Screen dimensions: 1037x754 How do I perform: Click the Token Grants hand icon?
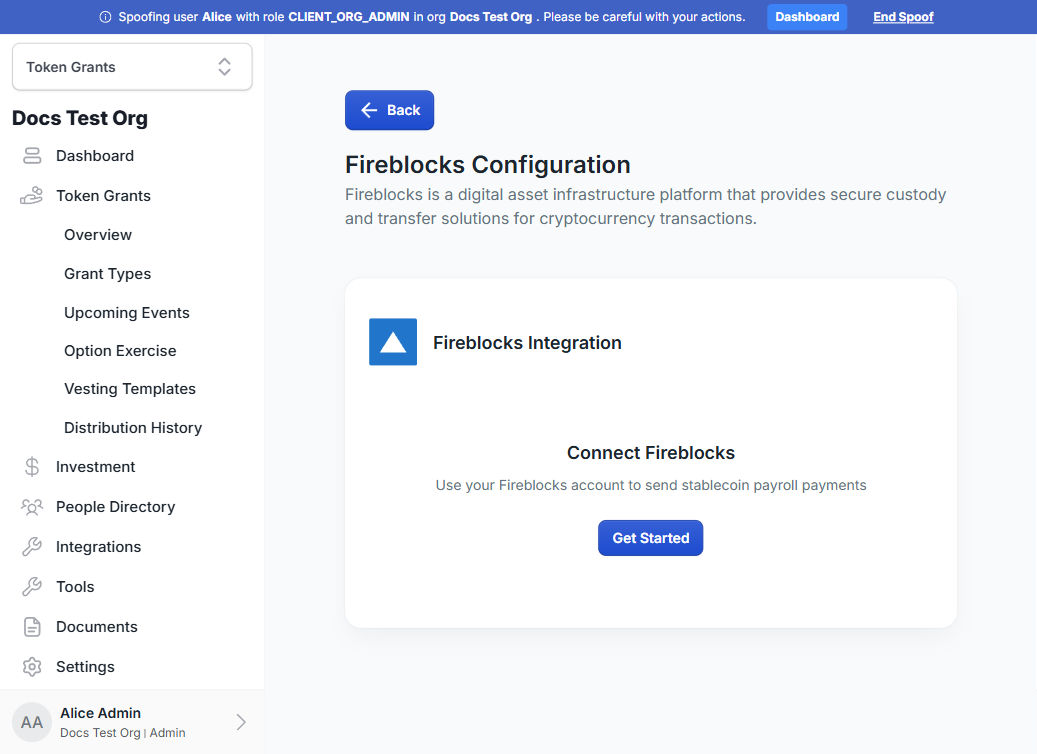[x=31, y=196]
